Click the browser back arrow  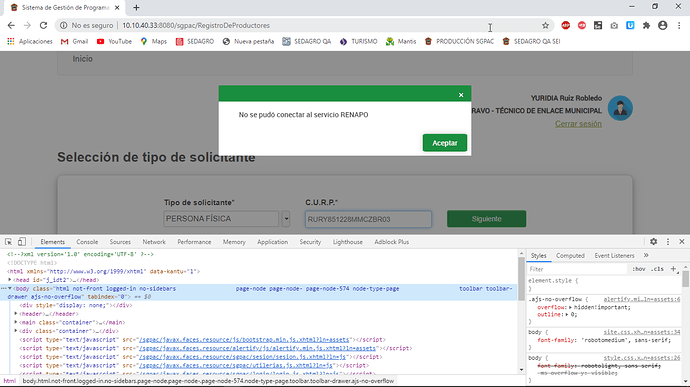[11, 26]
